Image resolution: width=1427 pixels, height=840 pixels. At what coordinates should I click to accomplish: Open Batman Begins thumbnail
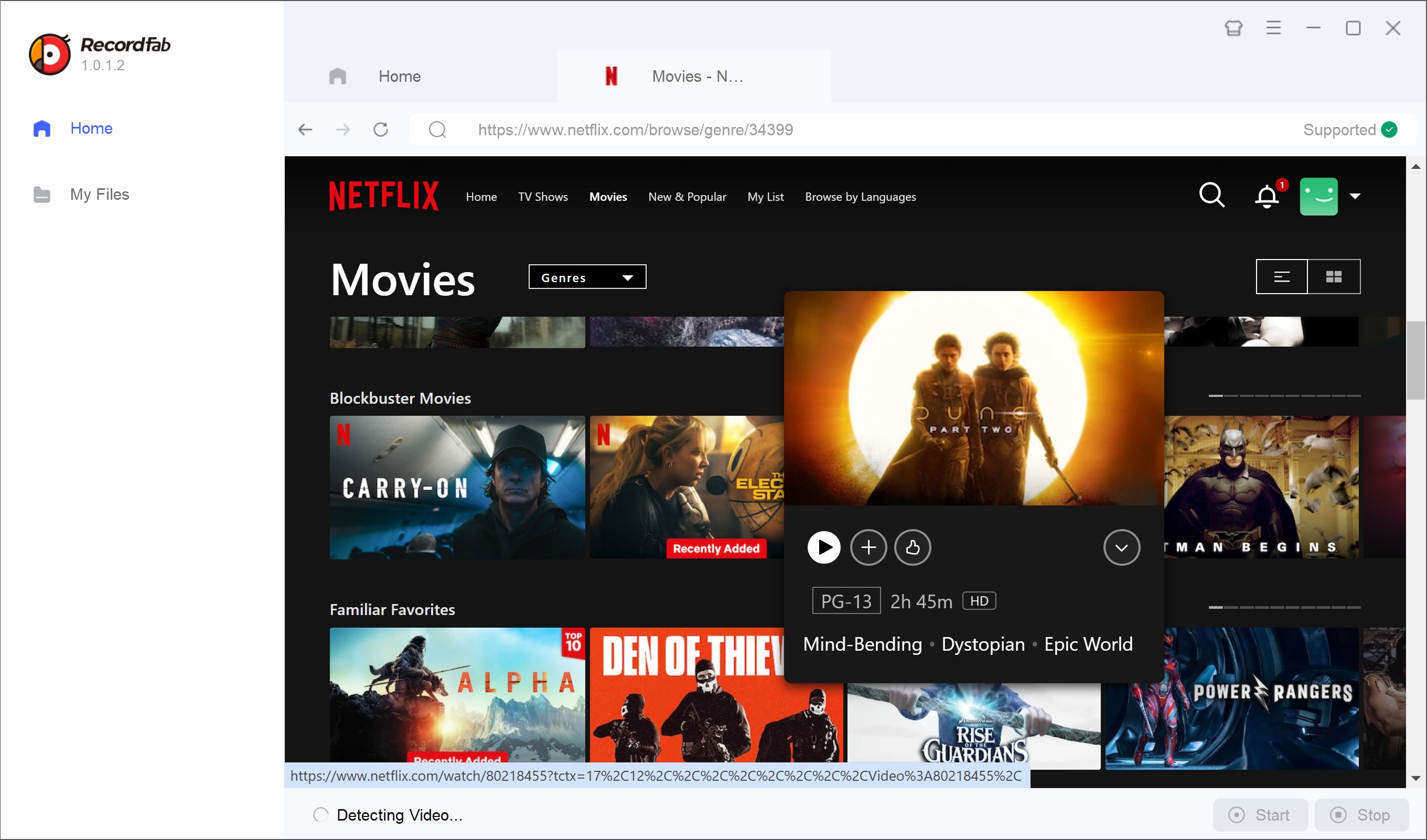[1261, 487]
